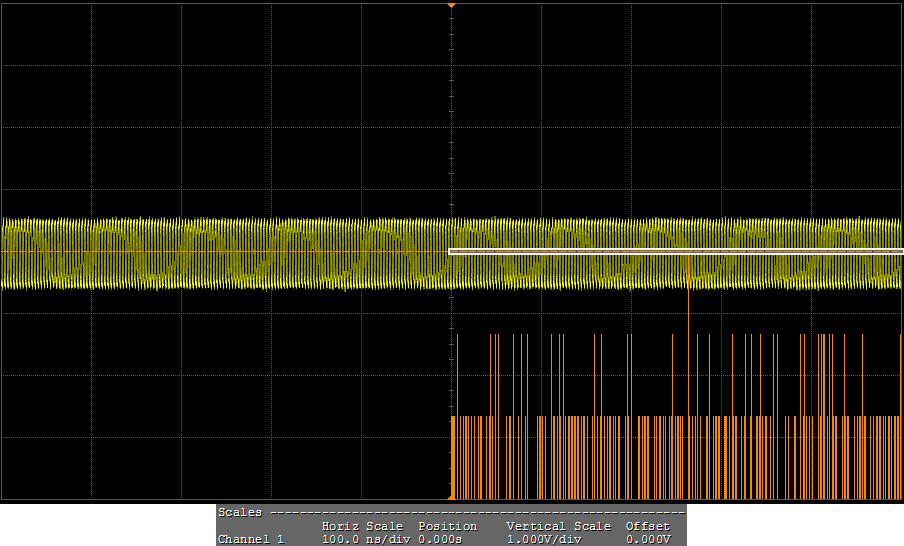904x546 pixels.
Task: Select the white horizontal histogram window bar
Action: 675,252
